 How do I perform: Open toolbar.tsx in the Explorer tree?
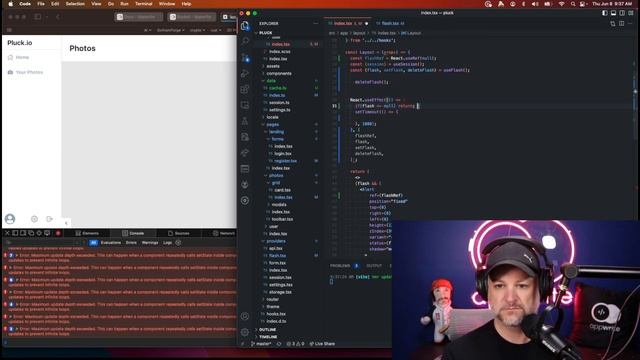pos(282,219)
